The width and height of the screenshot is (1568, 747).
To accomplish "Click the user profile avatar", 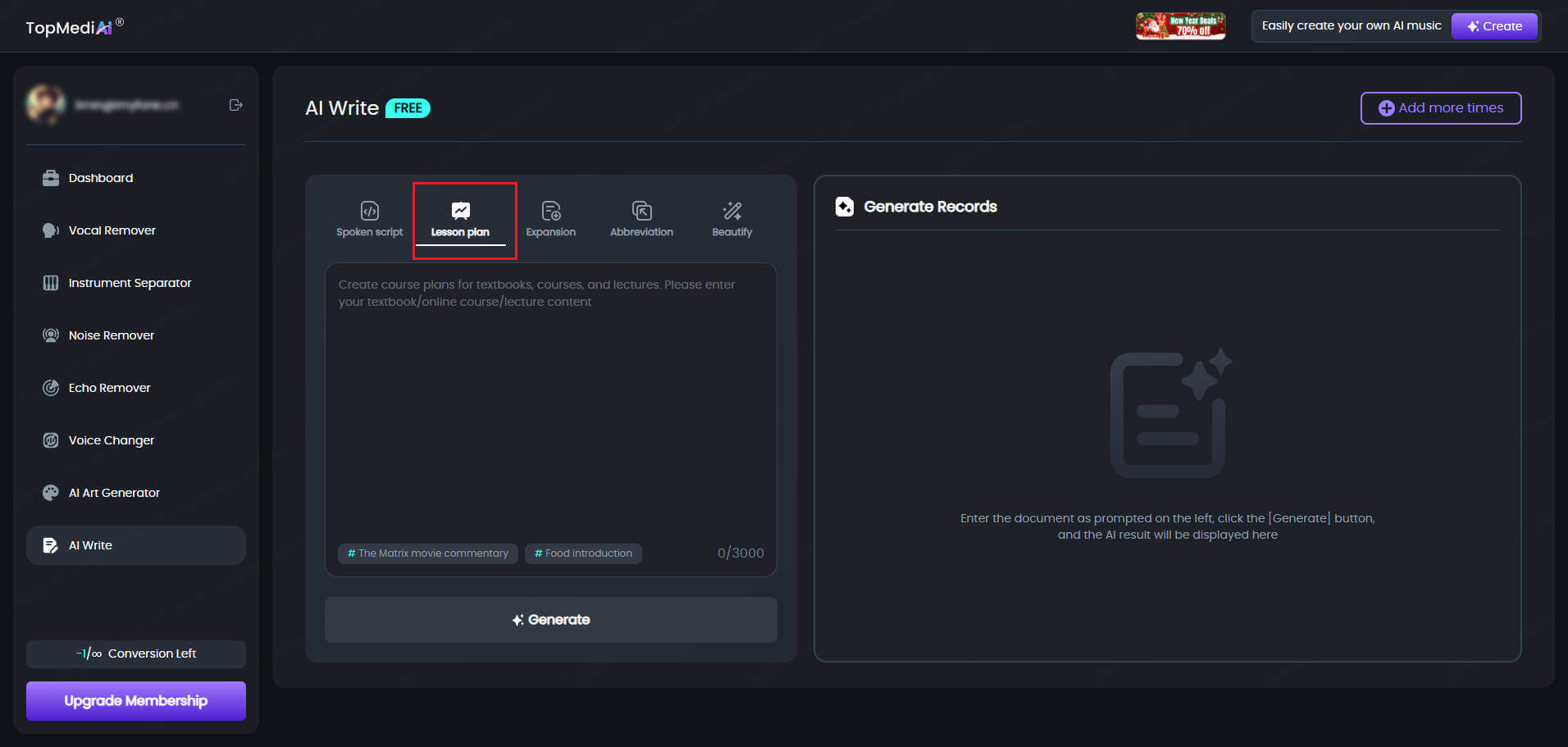I will 45,105.
